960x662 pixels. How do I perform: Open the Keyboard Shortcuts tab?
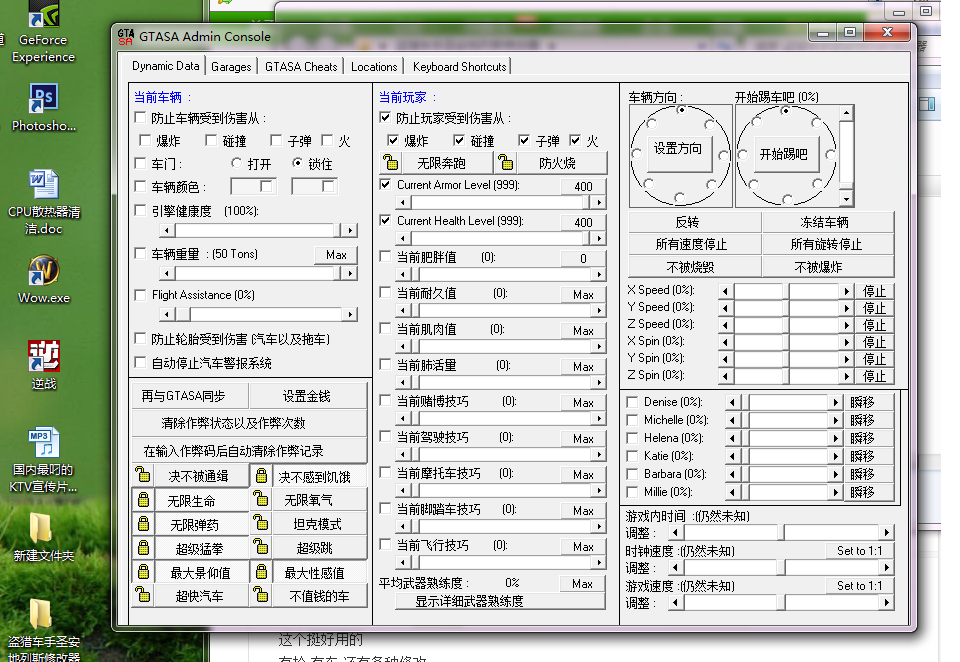pyautogui.click(x=459, y=67)
